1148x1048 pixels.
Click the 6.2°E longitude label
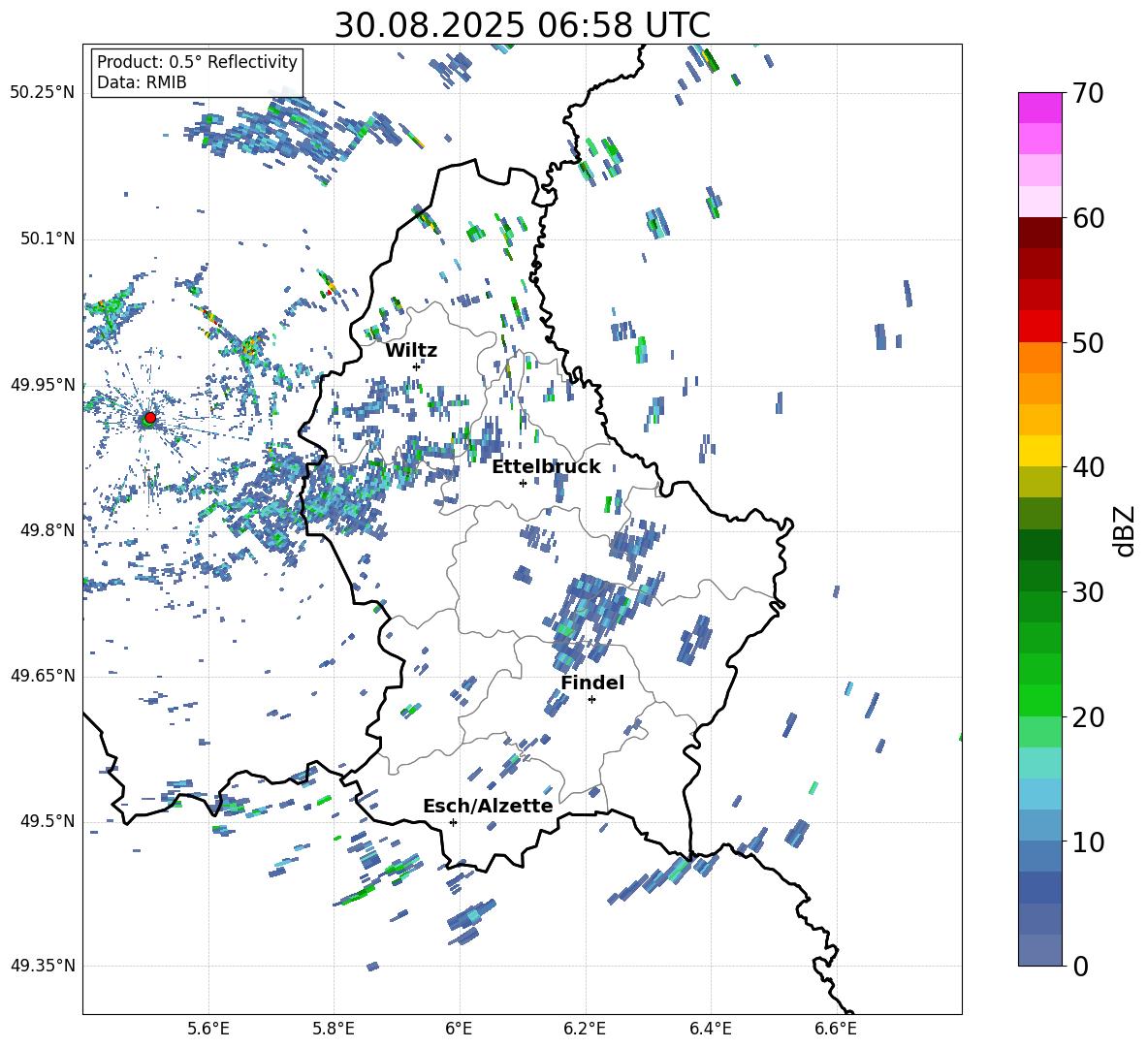(585, 1029)
